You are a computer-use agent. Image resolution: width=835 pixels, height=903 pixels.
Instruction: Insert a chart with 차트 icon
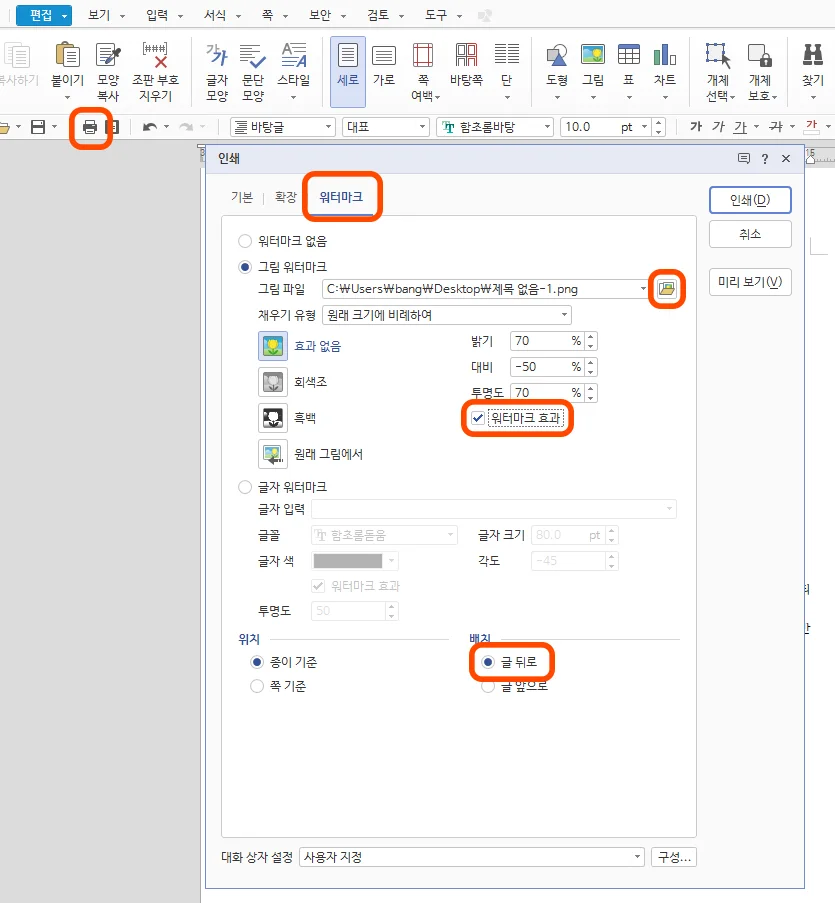tap(665, 55)
